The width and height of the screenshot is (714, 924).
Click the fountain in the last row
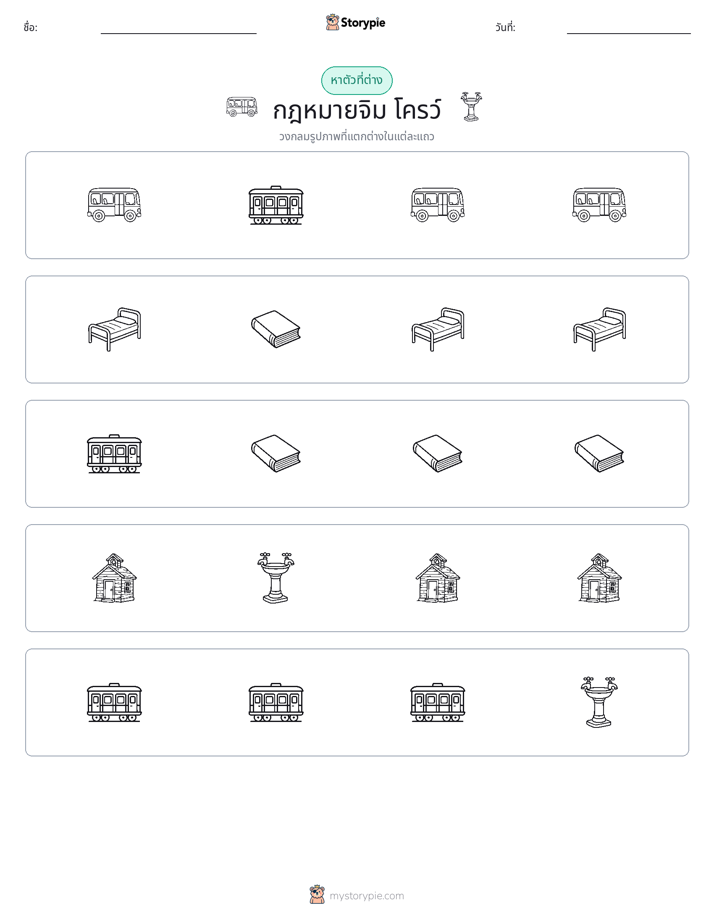tap(599, 702)
